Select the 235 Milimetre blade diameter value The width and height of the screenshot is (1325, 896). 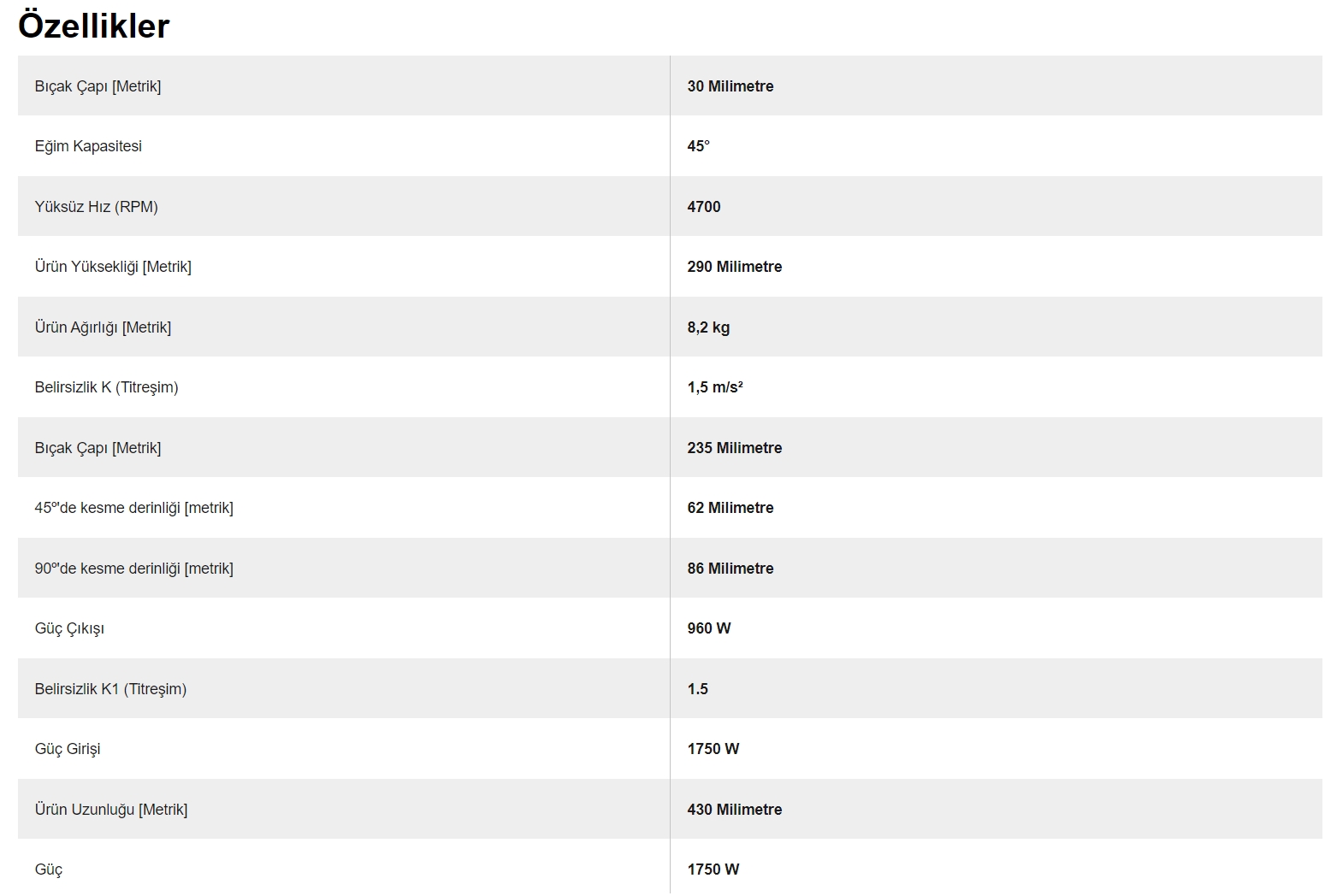tap(735, 448)
